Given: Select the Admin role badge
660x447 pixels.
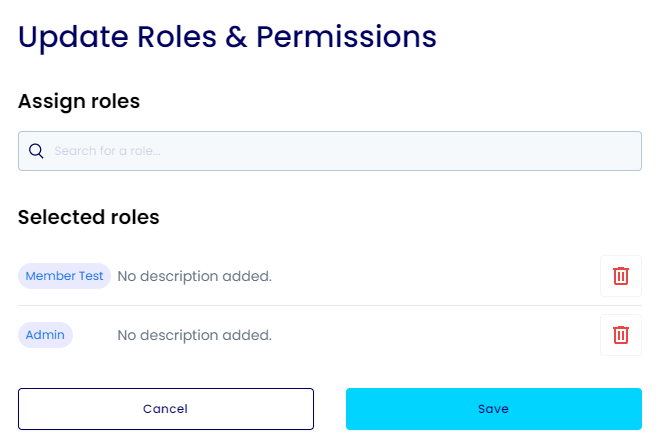Looking at the screenshot, I should click(45, 335).
